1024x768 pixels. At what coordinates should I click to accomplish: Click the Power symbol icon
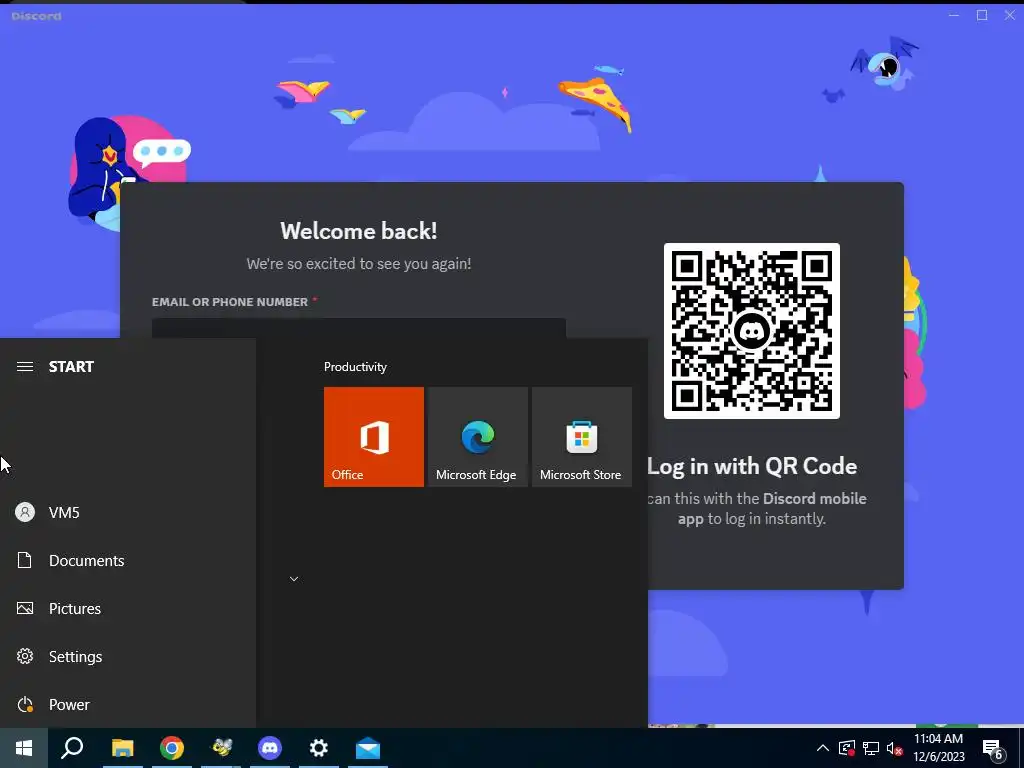click(25, 704)
